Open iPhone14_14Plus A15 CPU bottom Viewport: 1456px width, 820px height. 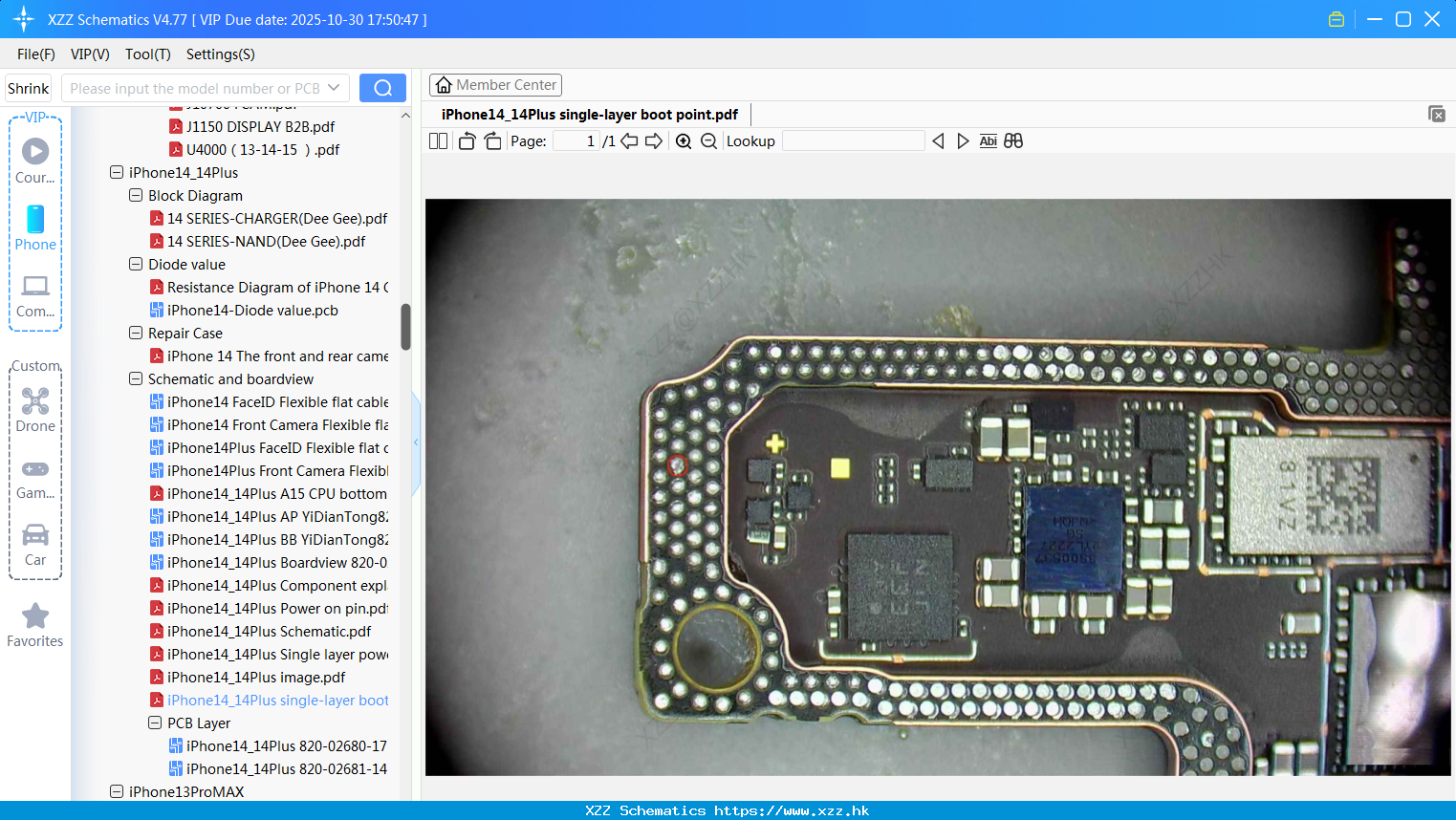(x=269, y=494)
